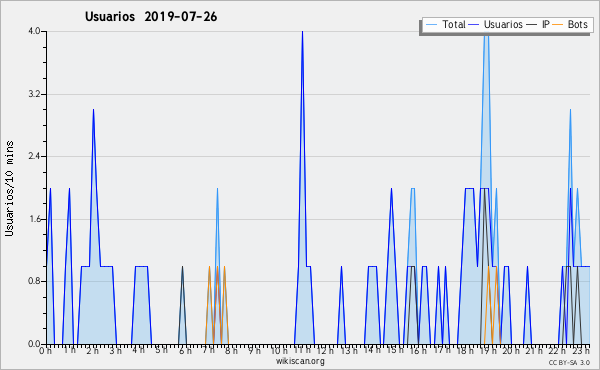Screen dimensions: 600x370
Task: Click the light blue peak at 19 h
Action: point(486,34)
